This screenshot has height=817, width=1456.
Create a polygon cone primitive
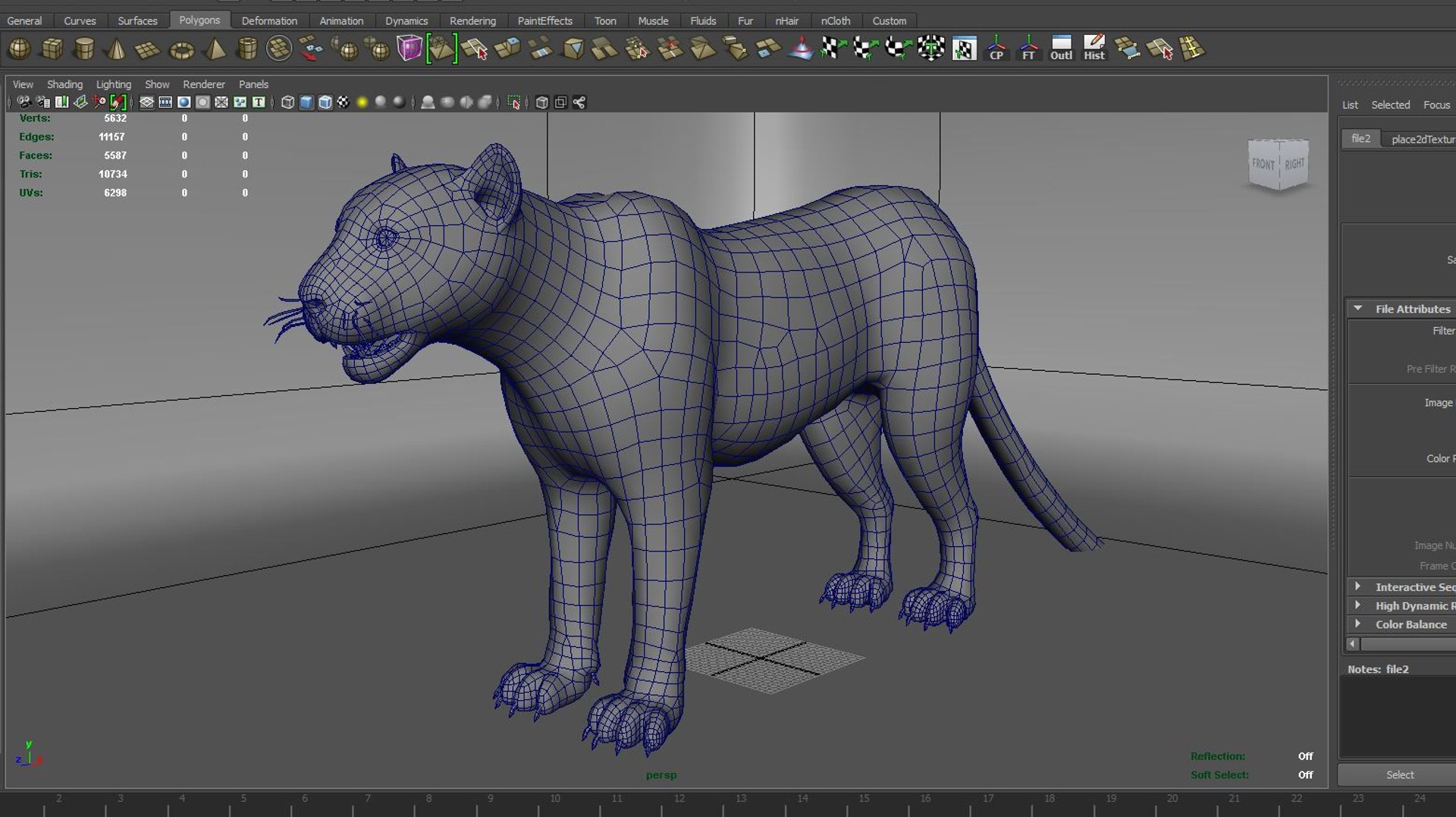[x=116, y=49]
